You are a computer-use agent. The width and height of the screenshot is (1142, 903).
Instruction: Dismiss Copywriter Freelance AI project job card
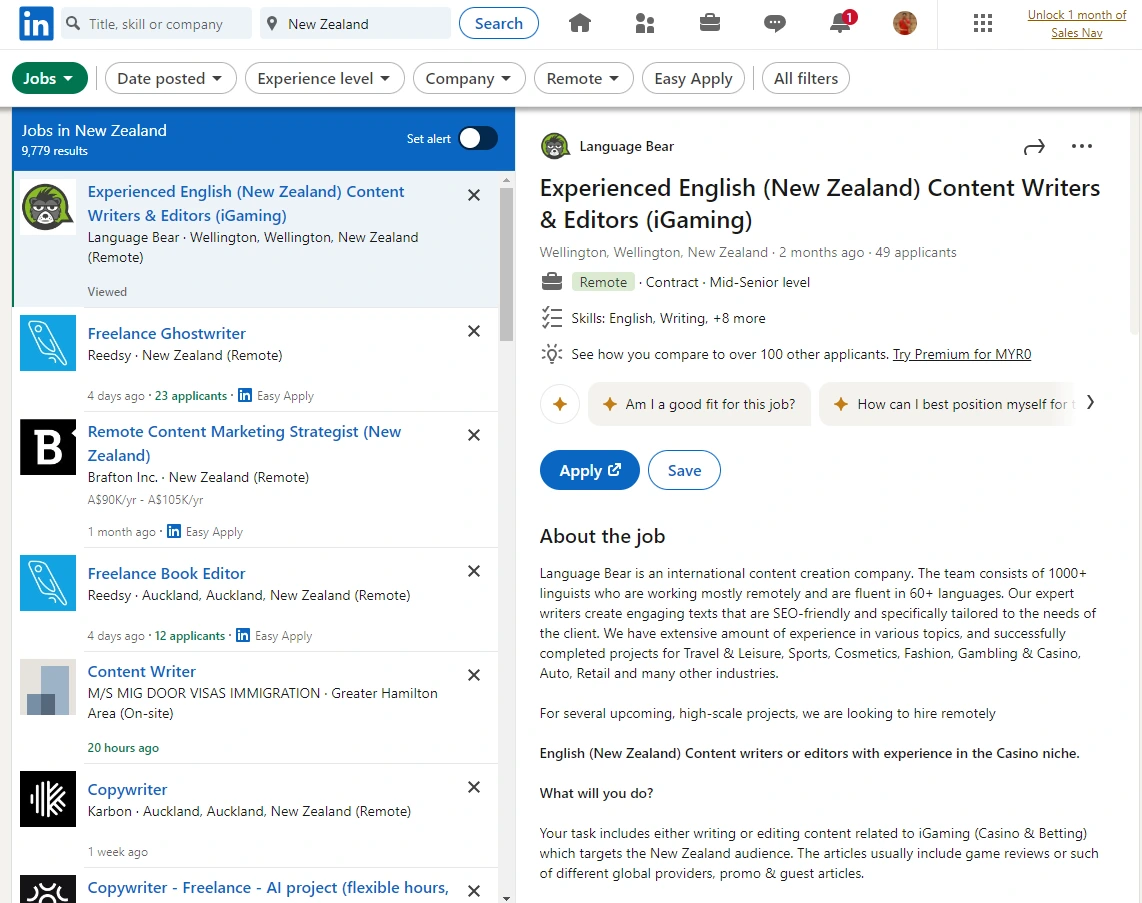474,891
